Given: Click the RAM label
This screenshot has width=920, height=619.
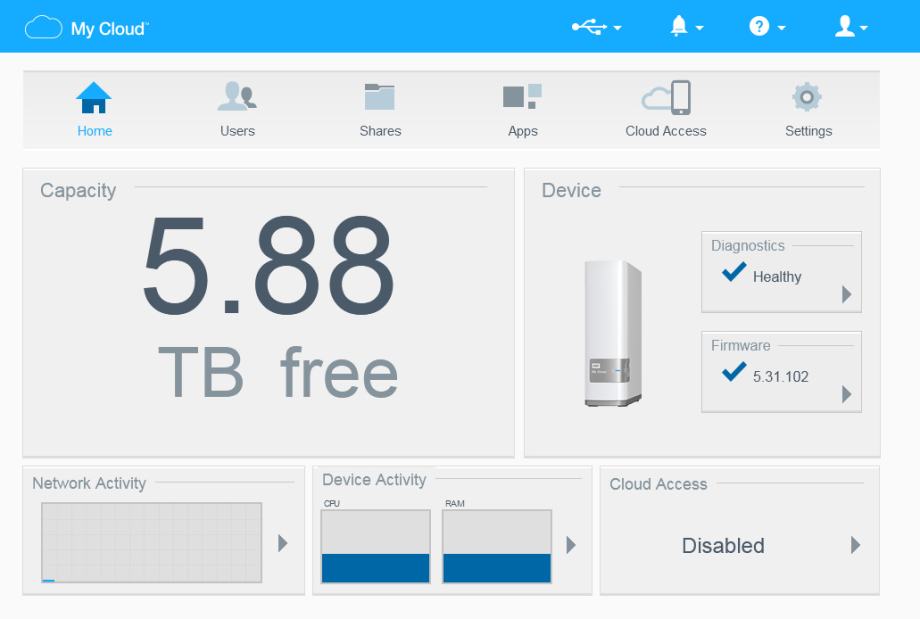Looking at the screenshot, I should [455, 503].
